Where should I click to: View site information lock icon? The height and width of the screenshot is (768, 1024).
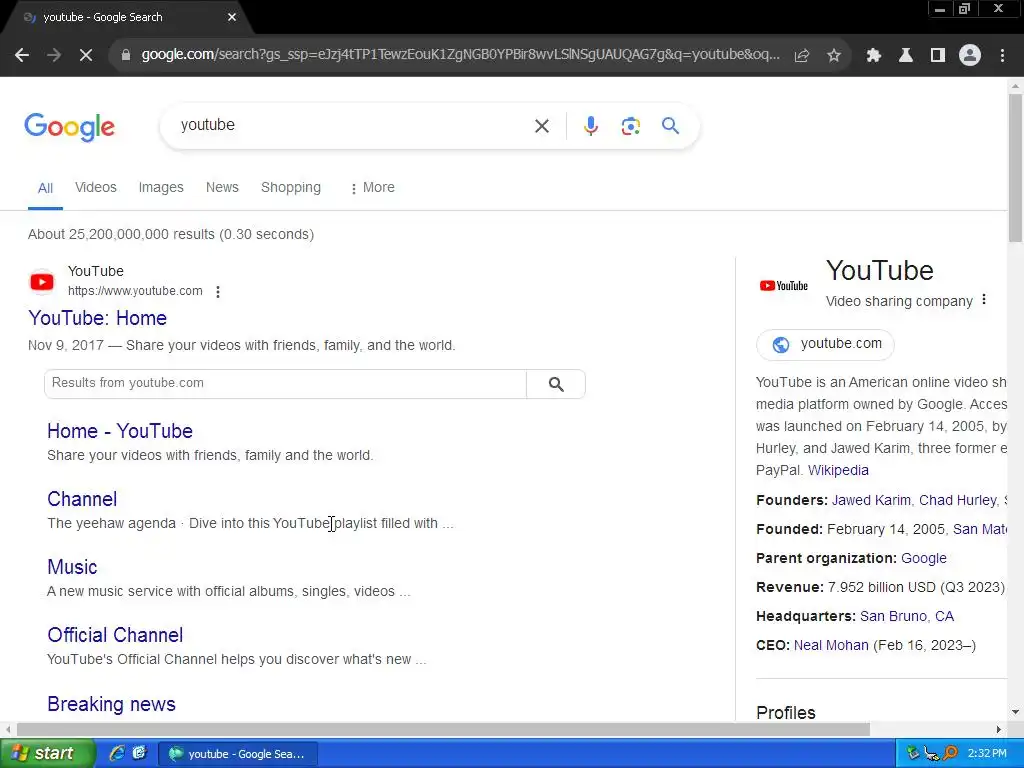point(126,56)
